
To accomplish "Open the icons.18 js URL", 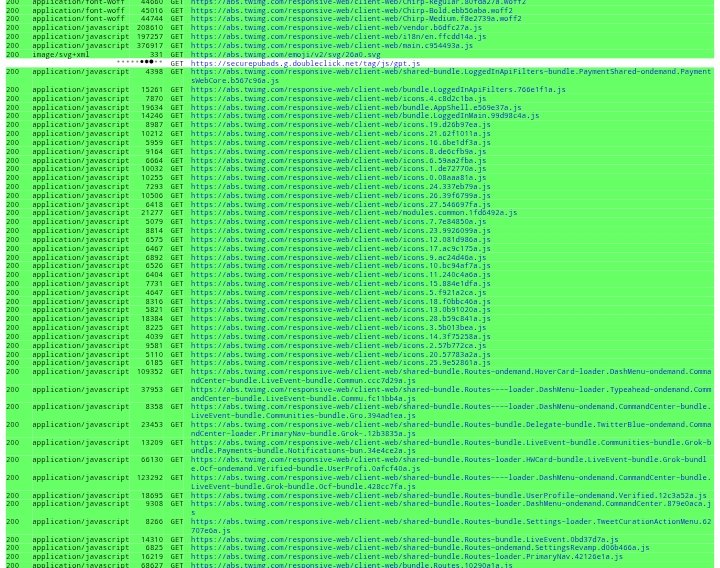I will (341, 301).
